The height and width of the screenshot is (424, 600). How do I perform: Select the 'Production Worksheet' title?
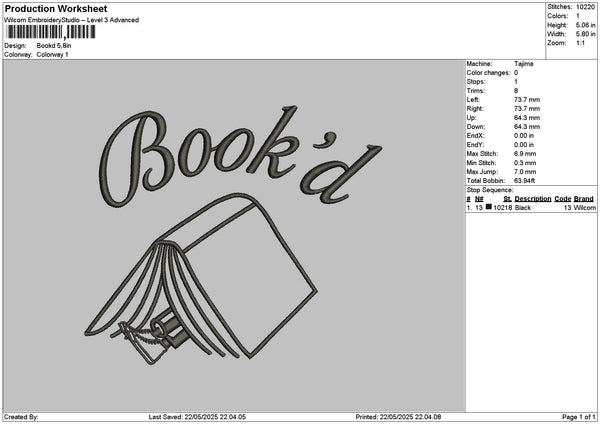[x=56, y=8]
